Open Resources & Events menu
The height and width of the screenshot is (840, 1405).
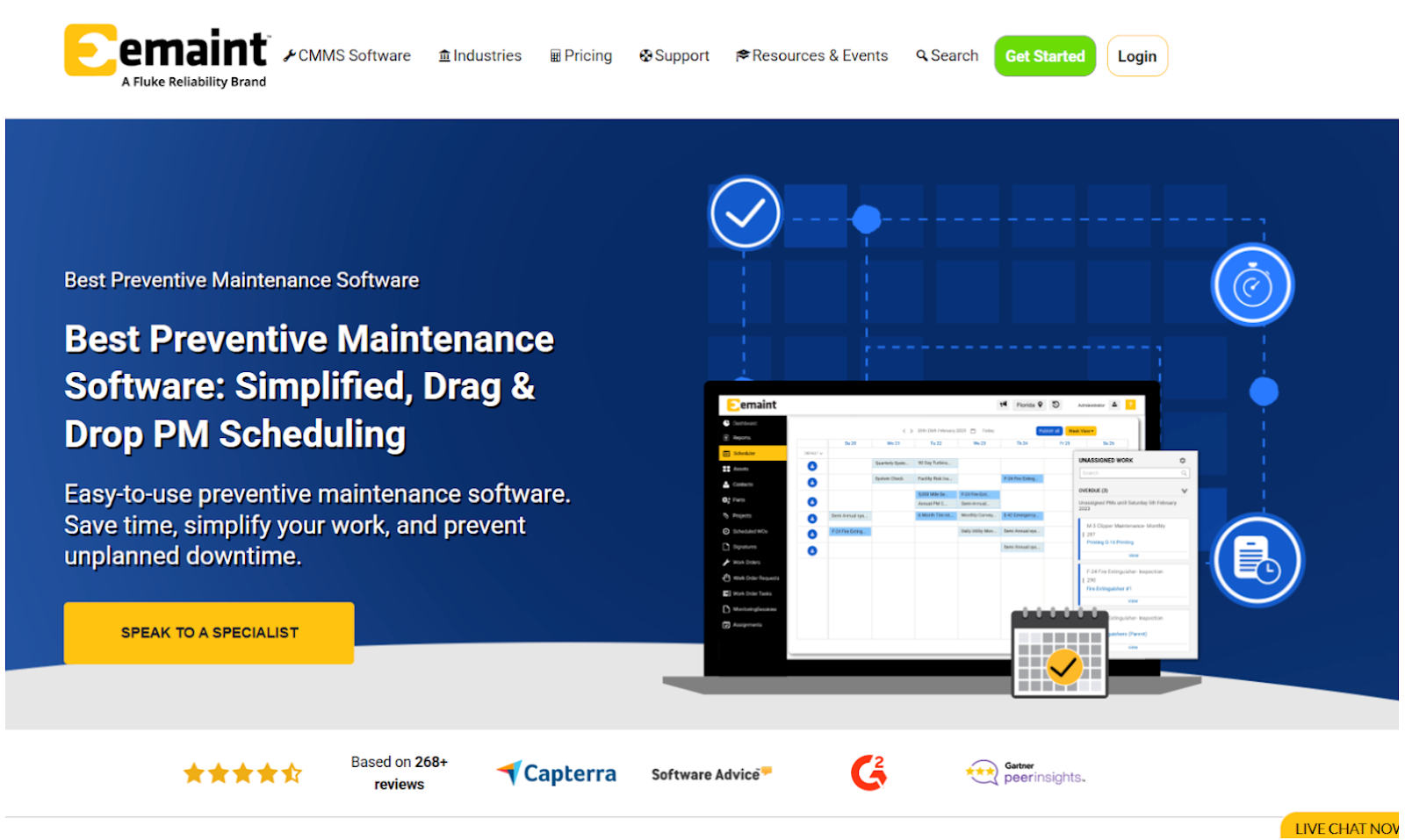[x=812, y=55]
